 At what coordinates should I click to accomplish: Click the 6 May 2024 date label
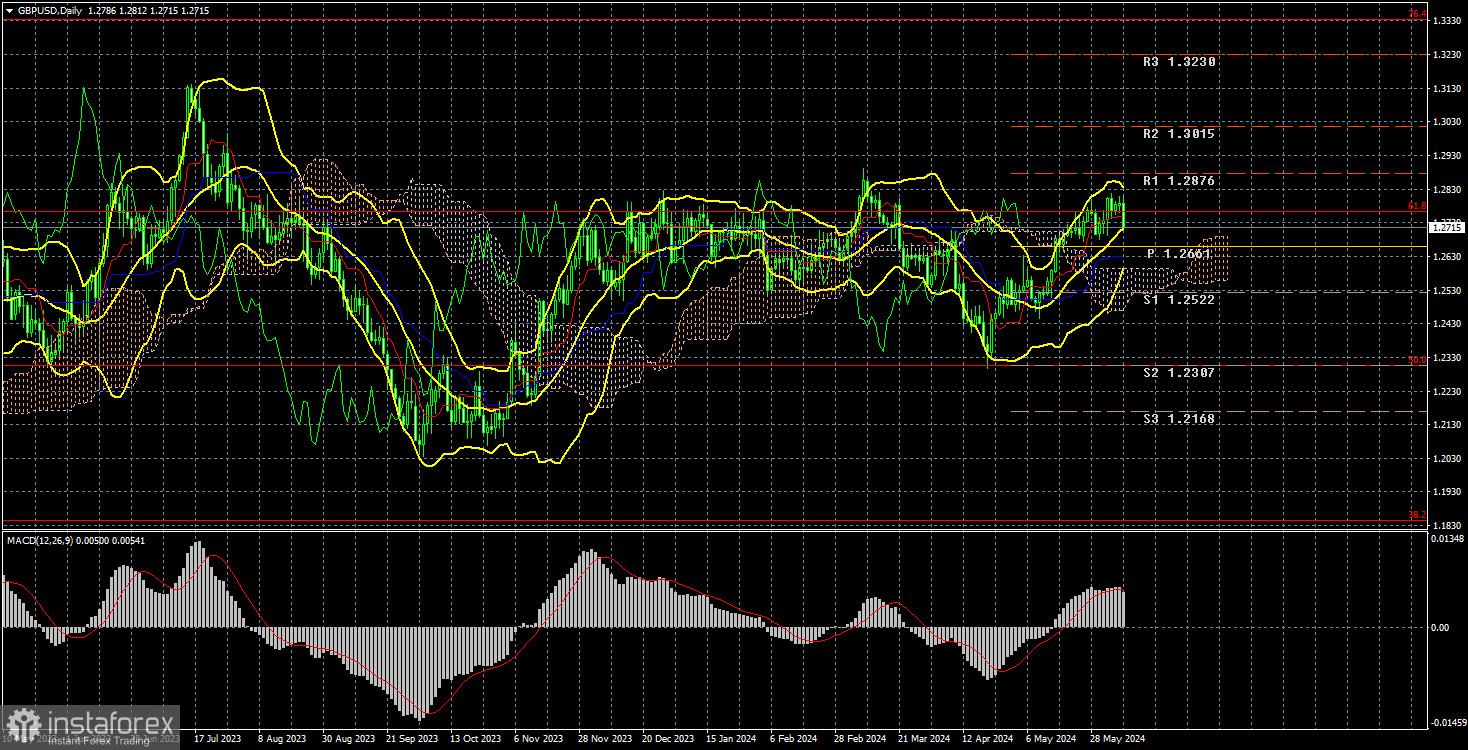1051,739
